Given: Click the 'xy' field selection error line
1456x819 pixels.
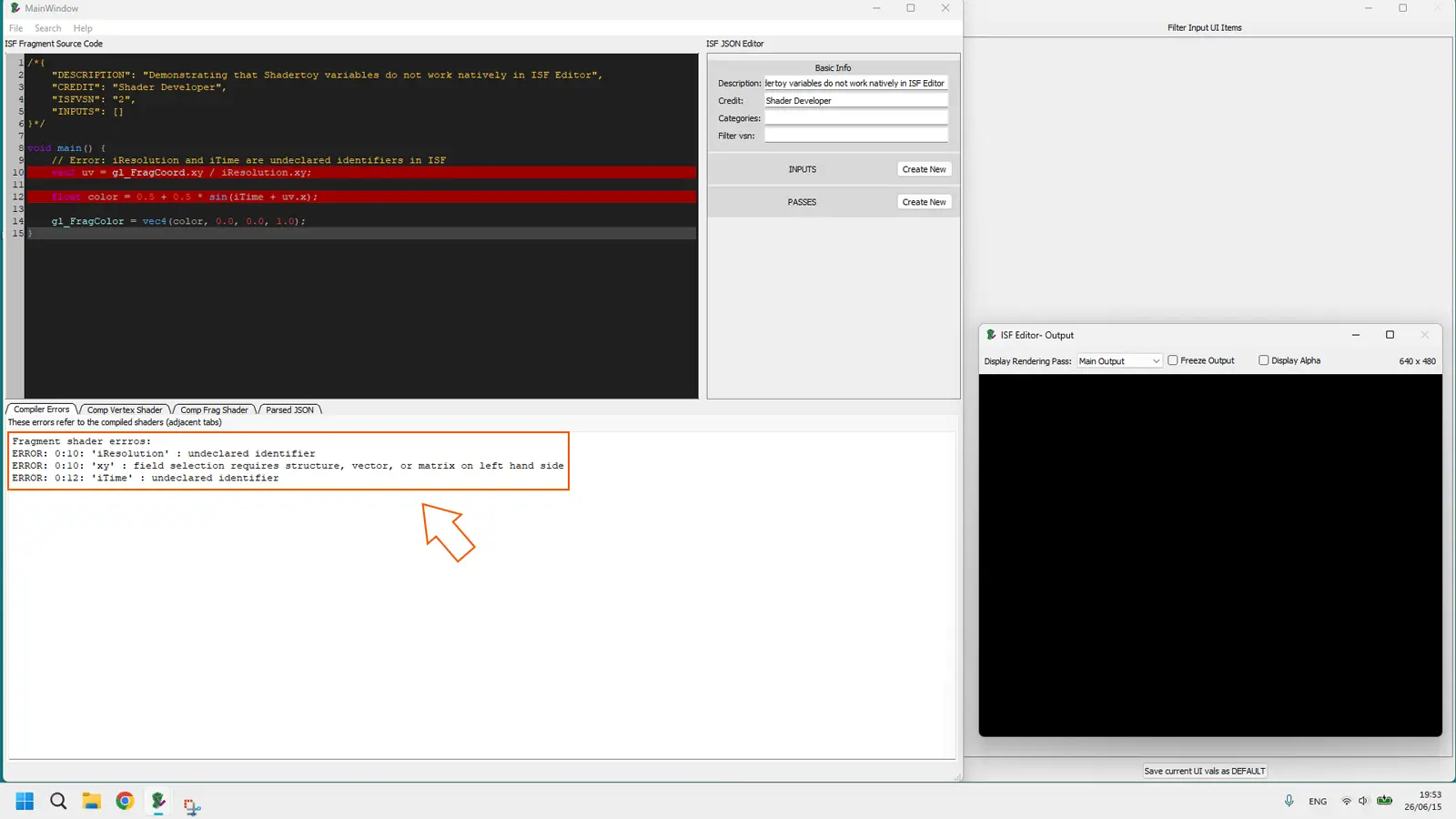Looking at the screenshot, I should 288,465.
